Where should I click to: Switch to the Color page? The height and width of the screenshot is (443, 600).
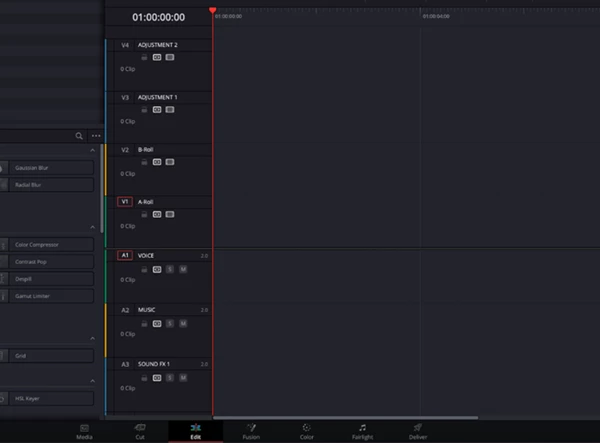point(307,432)
